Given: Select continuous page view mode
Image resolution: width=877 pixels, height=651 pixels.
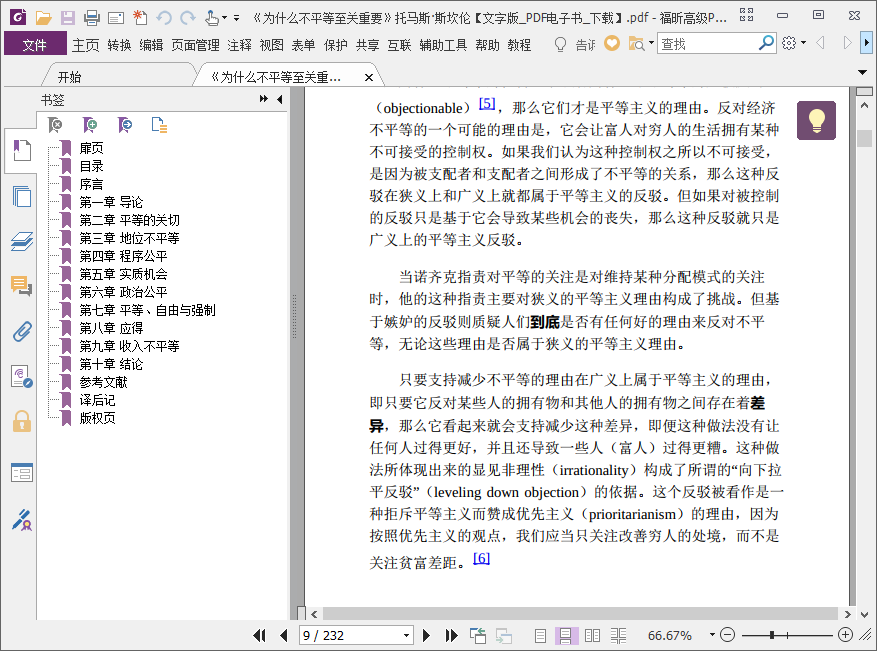Looking at the screenshot, I should pos(566,635).
